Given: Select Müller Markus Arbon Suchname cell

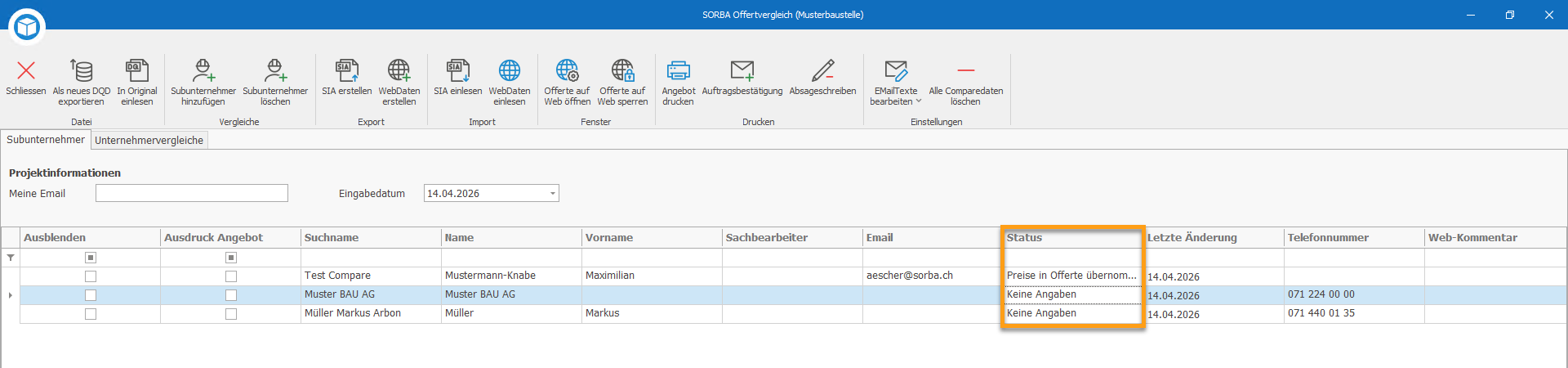Looking at the screenshot, I should [371, 313].
